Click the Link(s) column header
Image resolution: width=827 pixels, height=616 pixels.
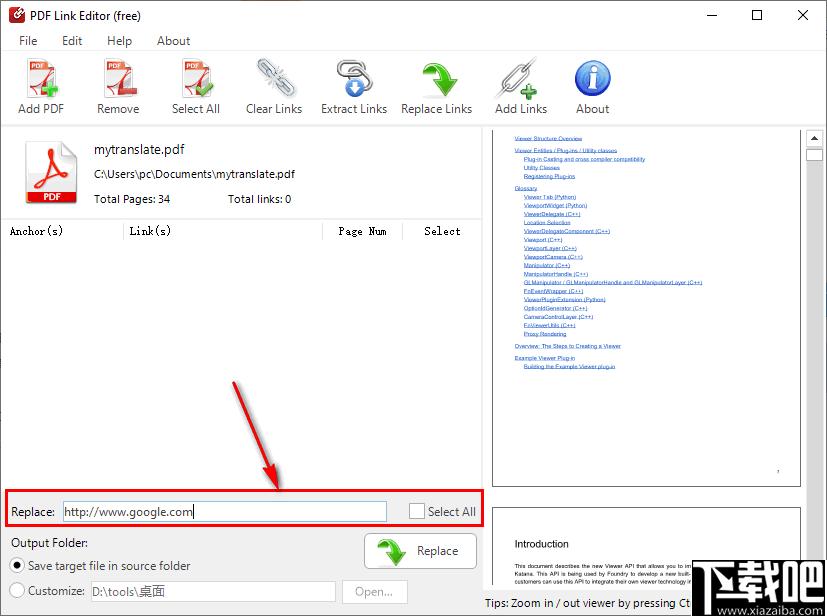150,231
